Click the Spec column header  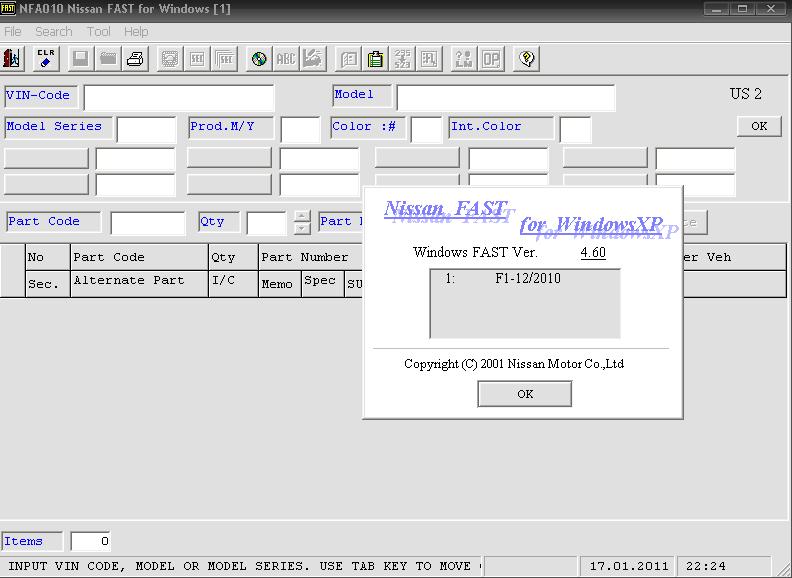pos(322,283)
